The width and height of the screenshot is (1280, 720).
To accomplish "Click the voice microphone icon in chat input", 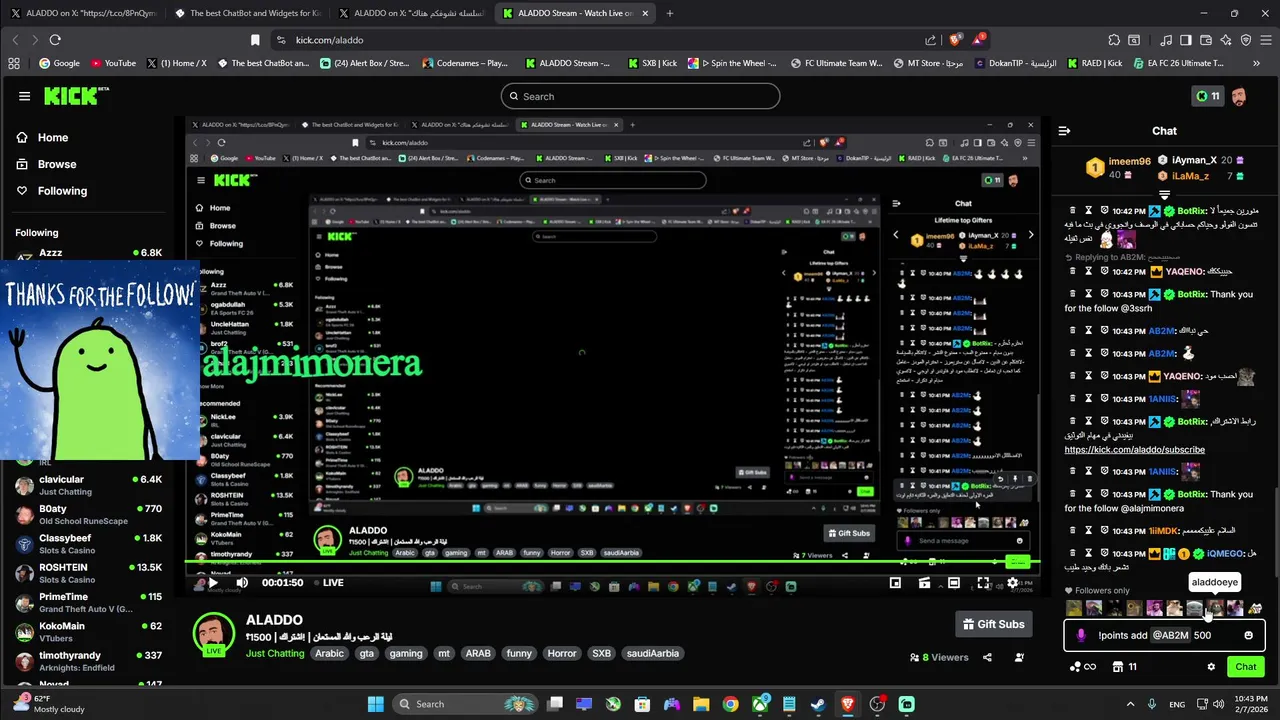I will tap(1080, 635).
